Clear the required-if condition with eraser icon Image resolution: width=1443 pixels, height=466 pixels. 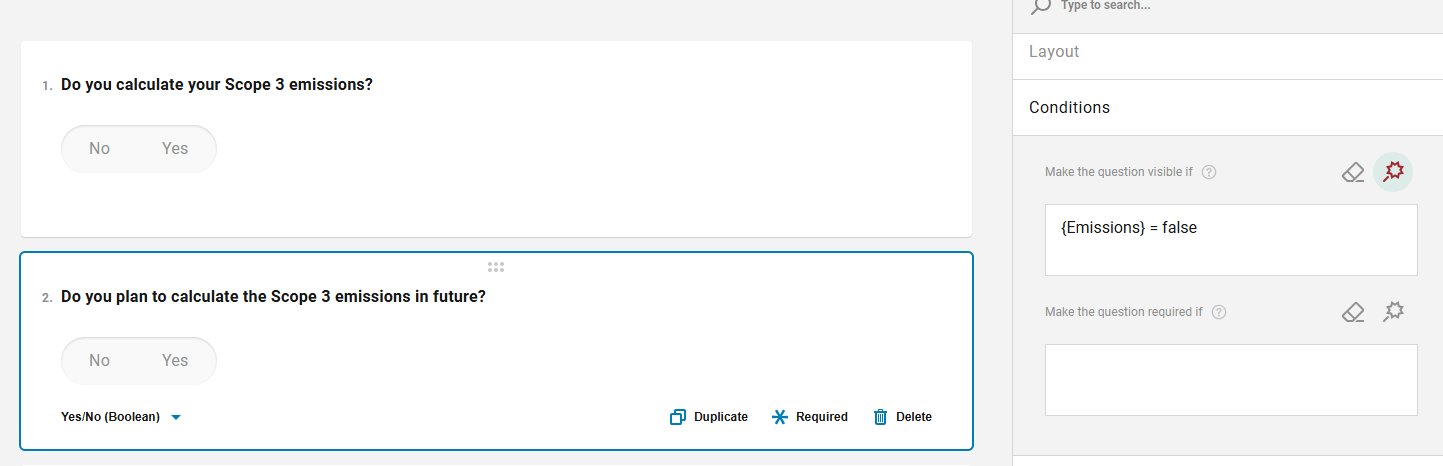coord(1353,313)
